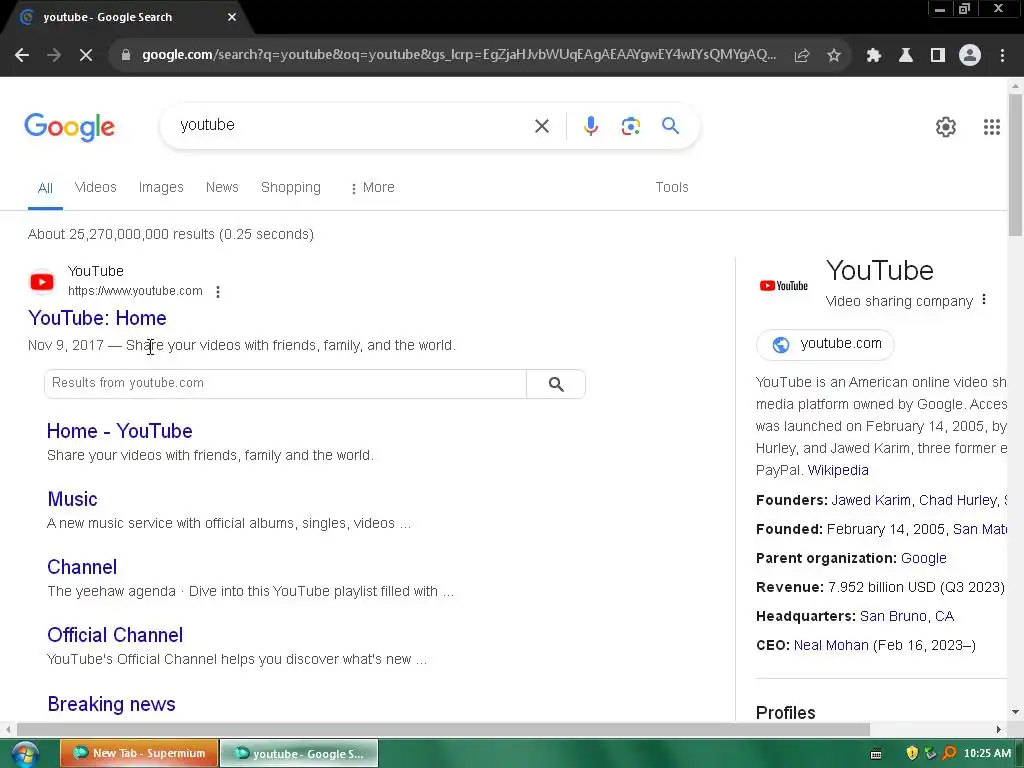Click the youtube.com website button
Screen dimensions: 1024x768
tap(825, 344)
